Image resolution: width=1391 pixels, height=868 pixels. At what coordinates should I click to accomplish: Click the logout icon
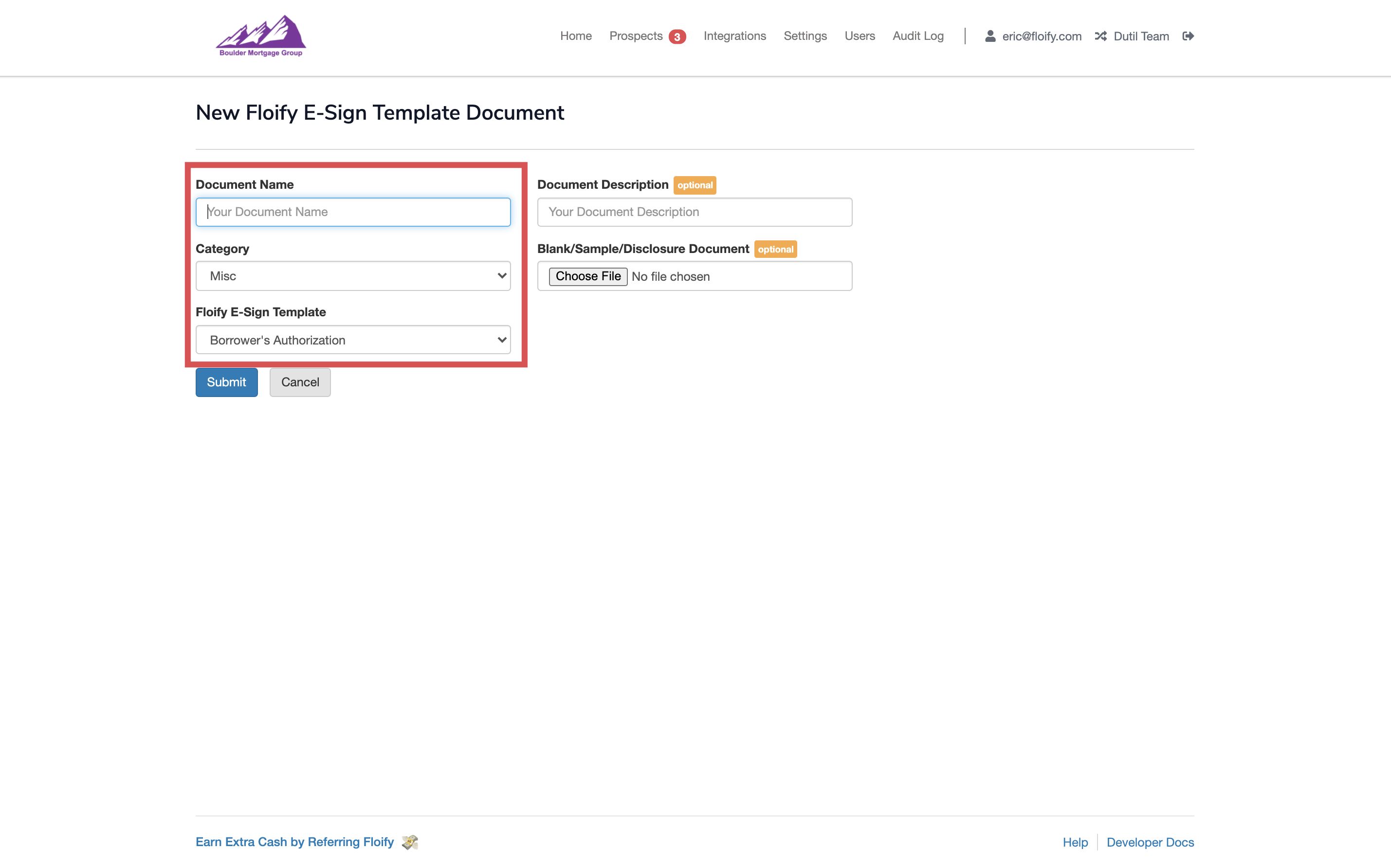1189,36
